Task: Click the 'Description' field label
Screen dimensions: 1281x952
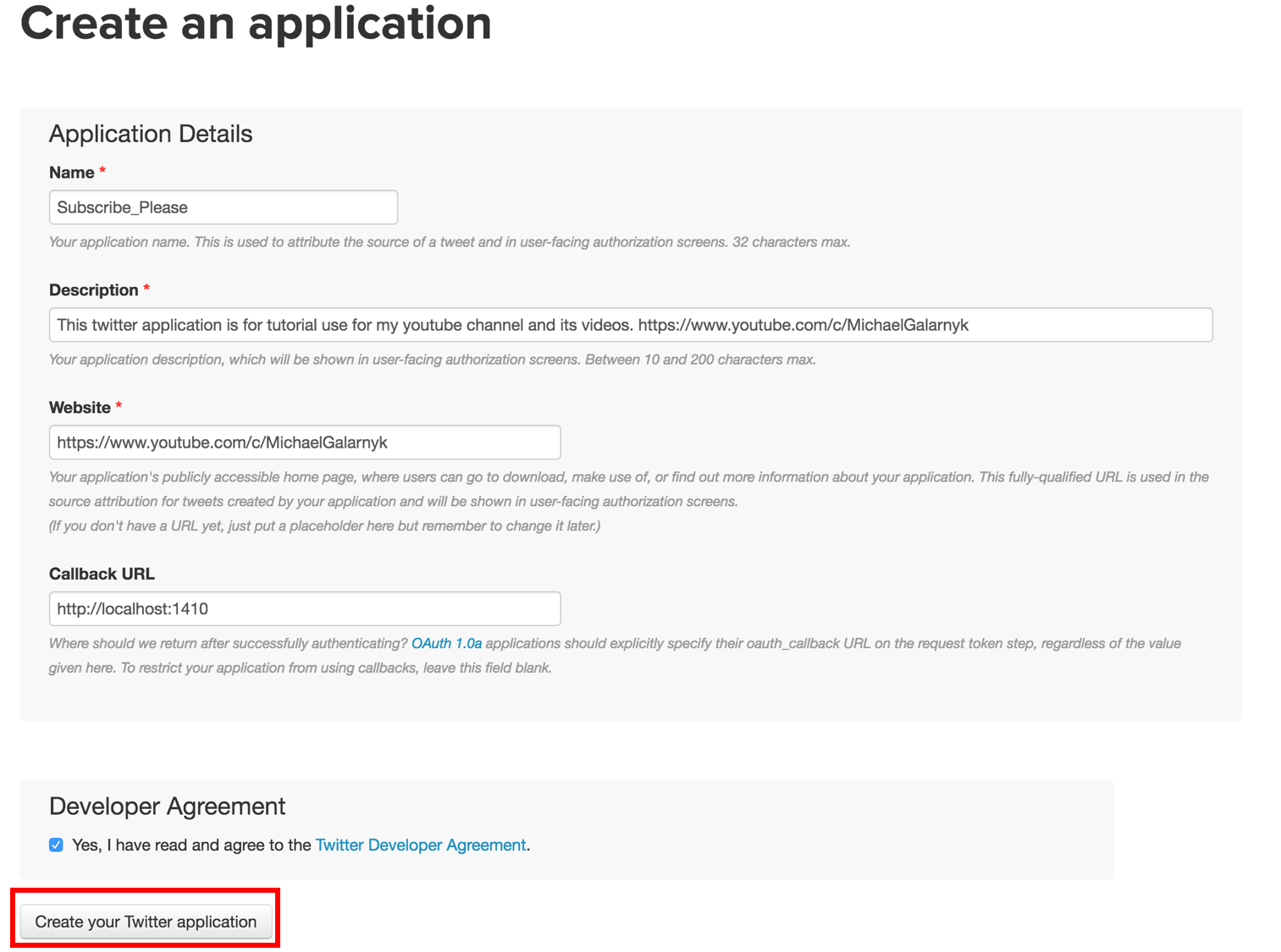Action: [94, 290]
